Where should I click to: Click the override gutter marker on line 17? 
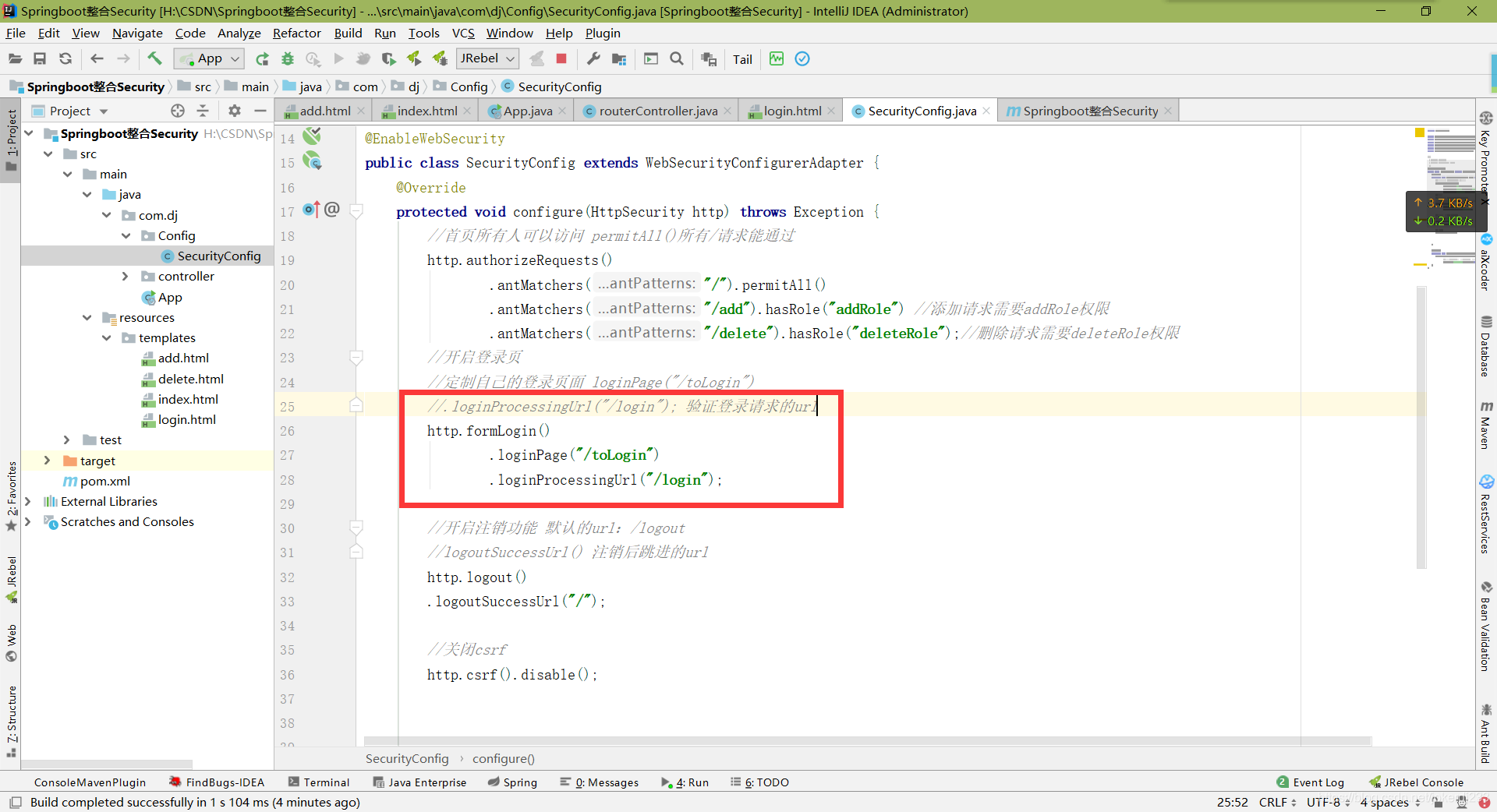(311, 210)
